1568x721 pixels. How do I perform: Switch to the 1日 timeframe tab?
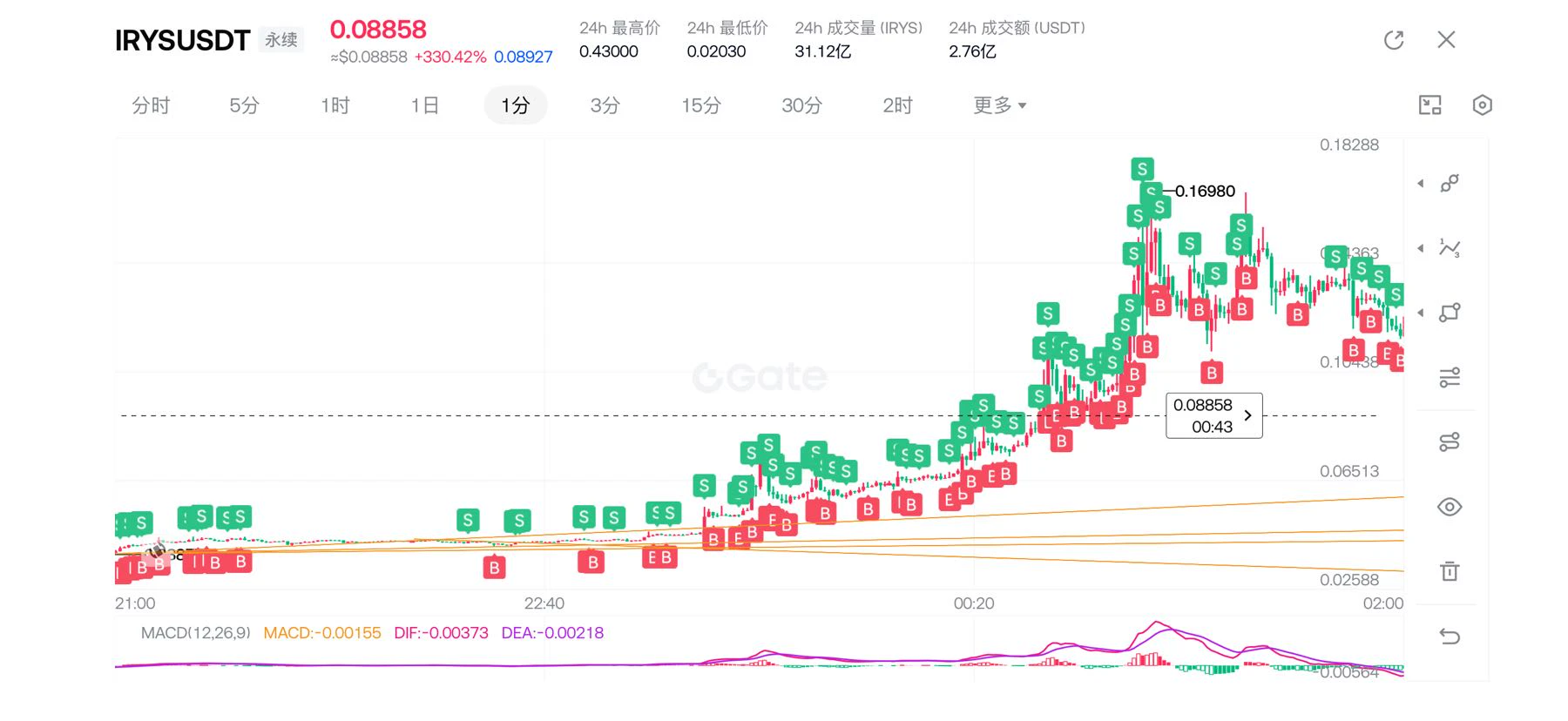pyautogui.click(x=425, y=105)
